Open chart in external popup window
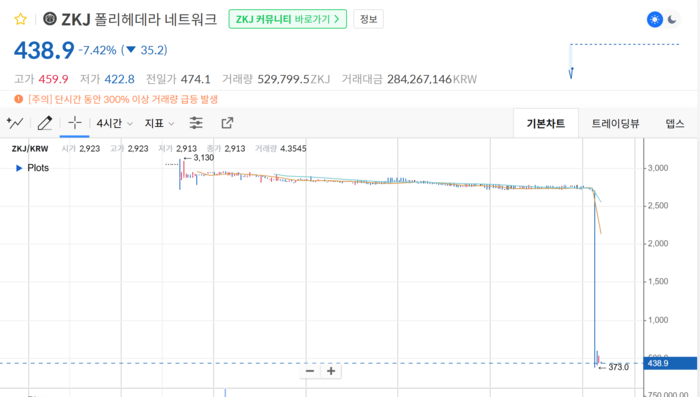Viewport: 700px width, 397px height. pyautogui.click(x=227, y=123)
